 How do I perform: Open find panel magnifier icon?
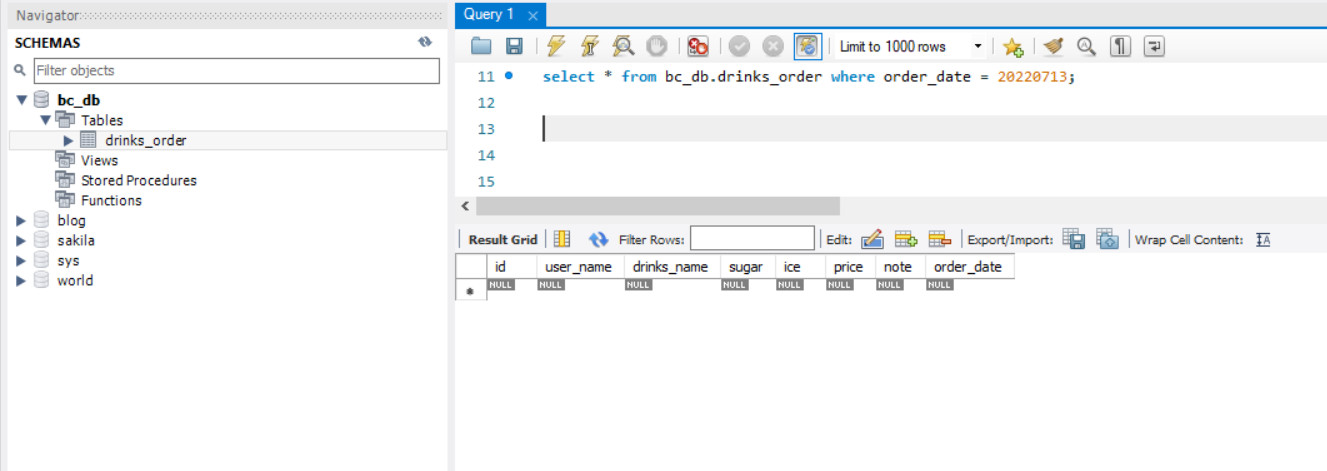click(x=1086, y=46)
